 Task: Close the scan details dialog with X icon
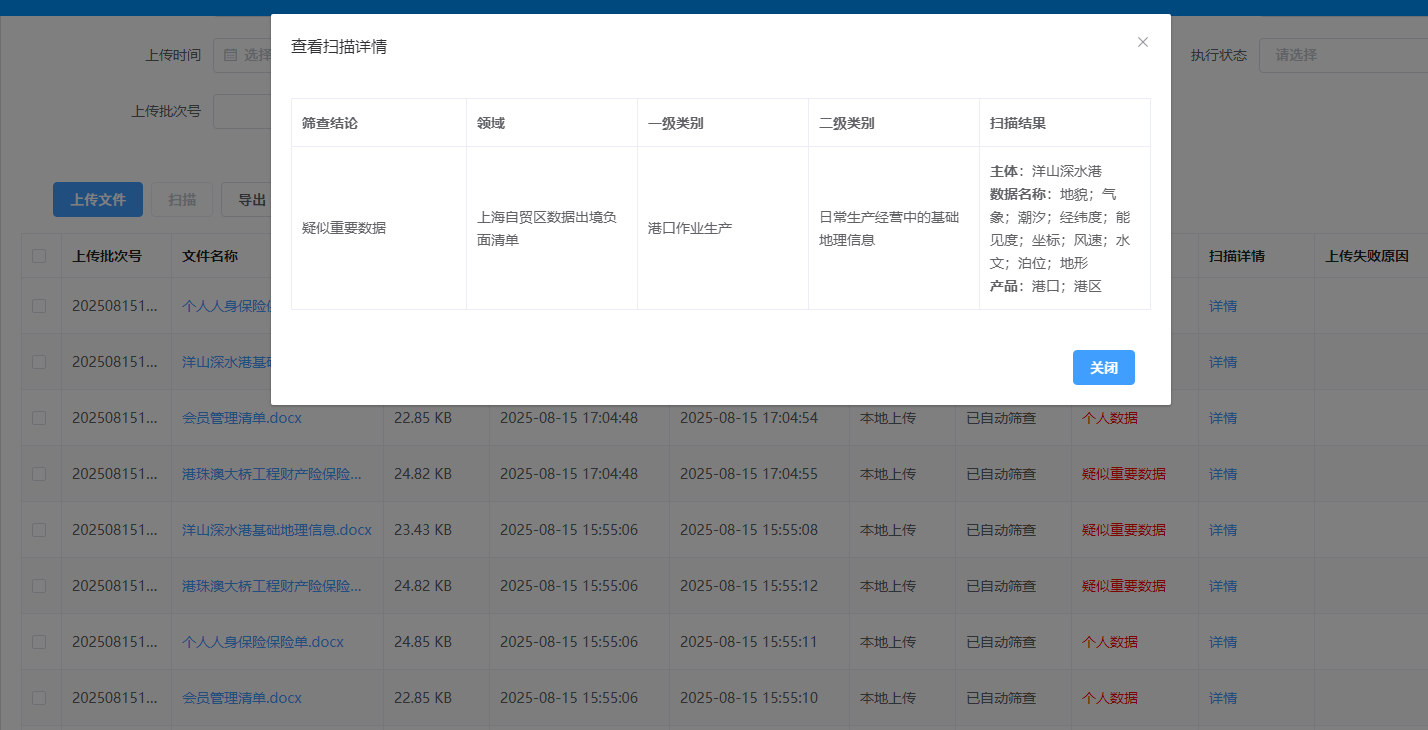(1142, 42)
